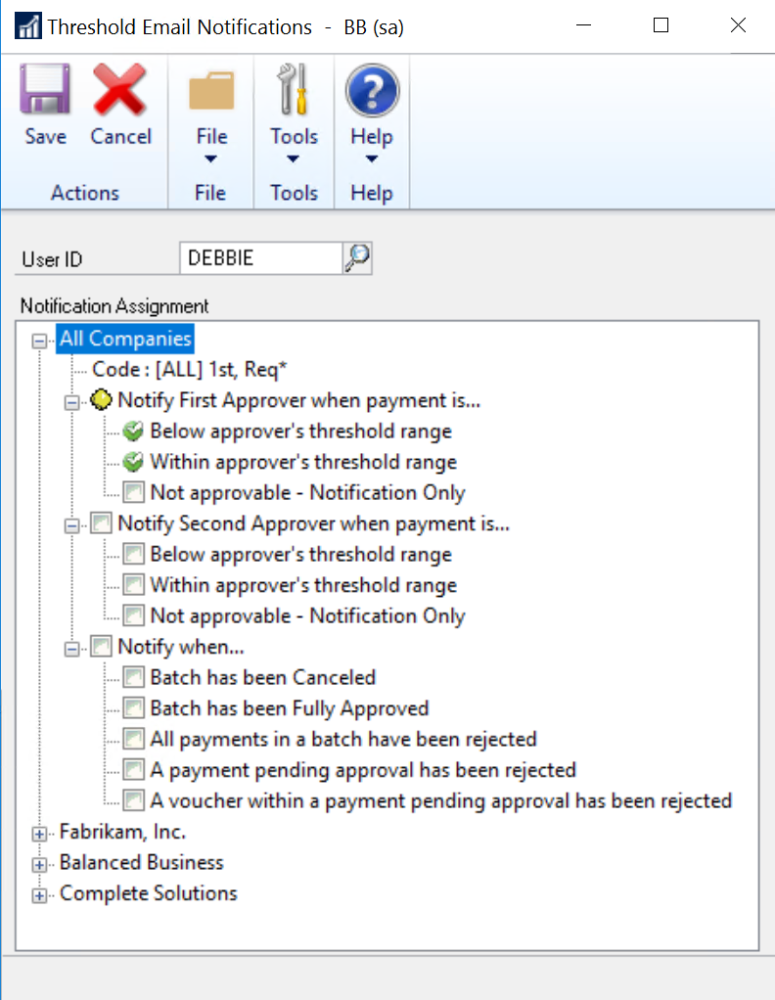775x1000 pixels.
Task: Check Batch has been Fully Approved
Action: [133, 708]
